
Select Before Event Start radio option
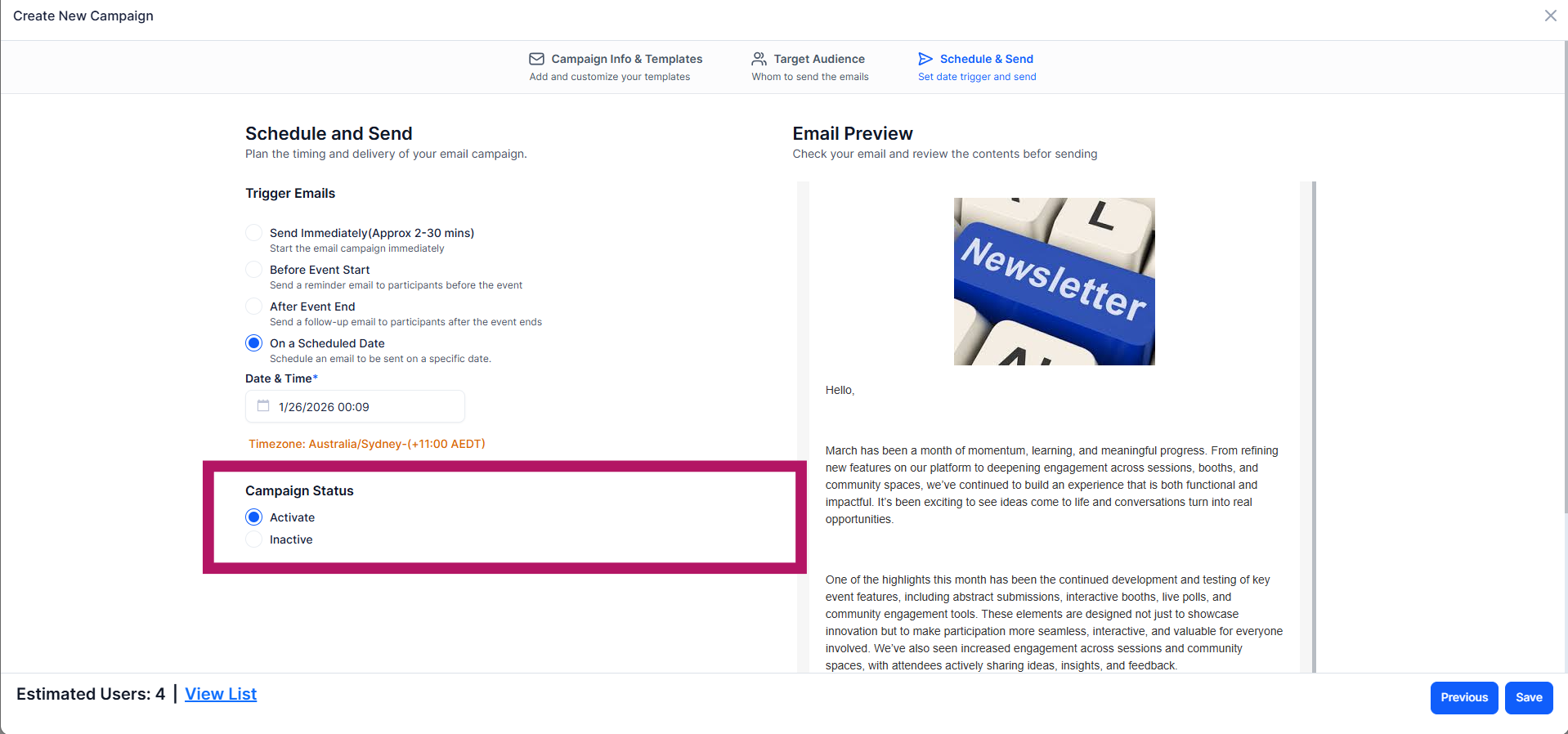(254, 270)
